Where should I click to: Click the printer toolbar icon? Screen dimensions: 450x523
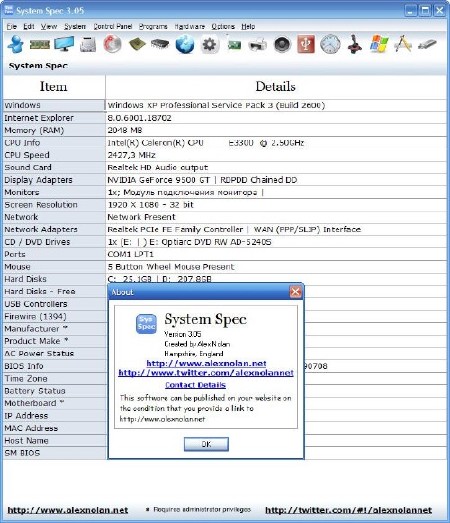pos(258,44)
